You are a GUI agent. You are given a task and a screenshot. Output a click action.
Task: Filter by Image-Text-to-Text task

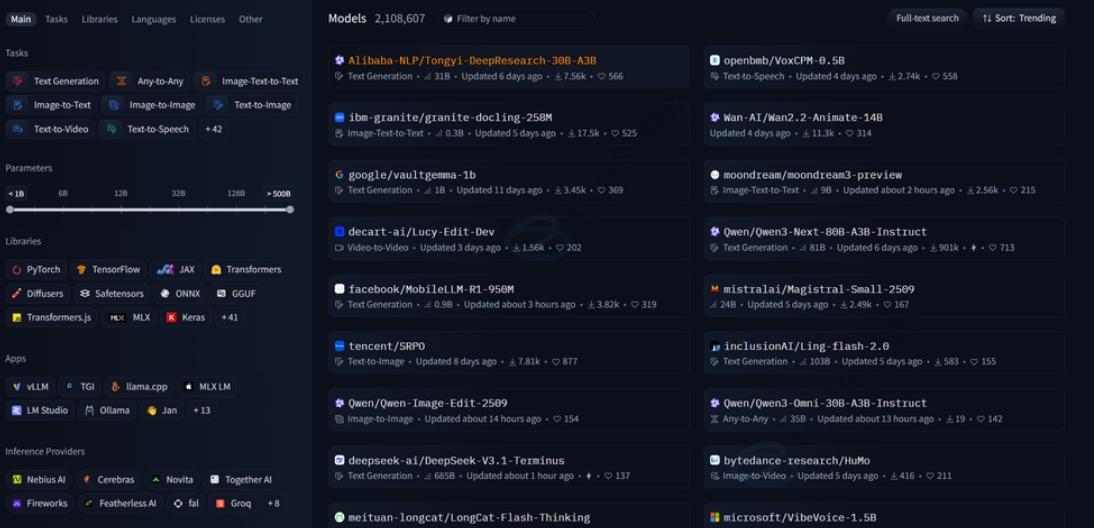[x=249, y=81]
